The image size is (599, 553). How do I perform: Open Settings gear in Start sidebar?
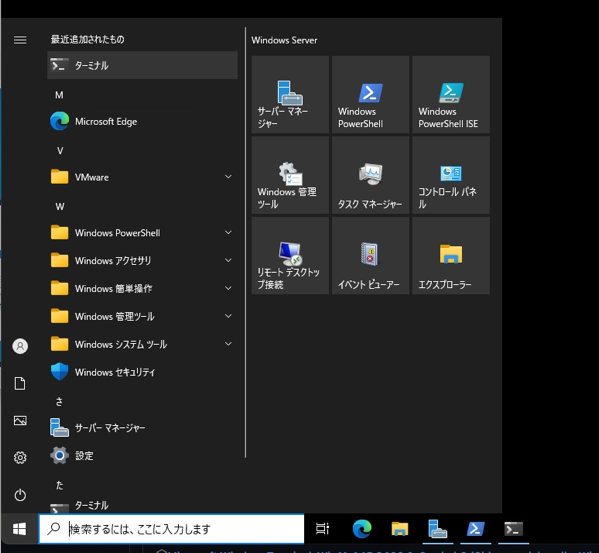click(20, 457)
